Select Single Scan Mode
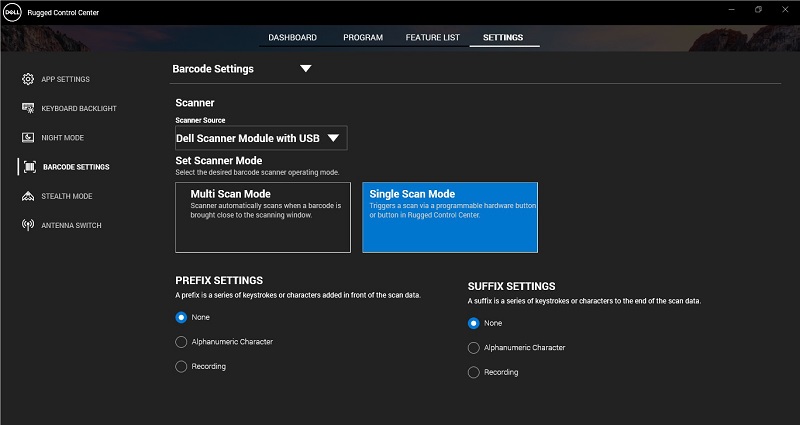 450,217
